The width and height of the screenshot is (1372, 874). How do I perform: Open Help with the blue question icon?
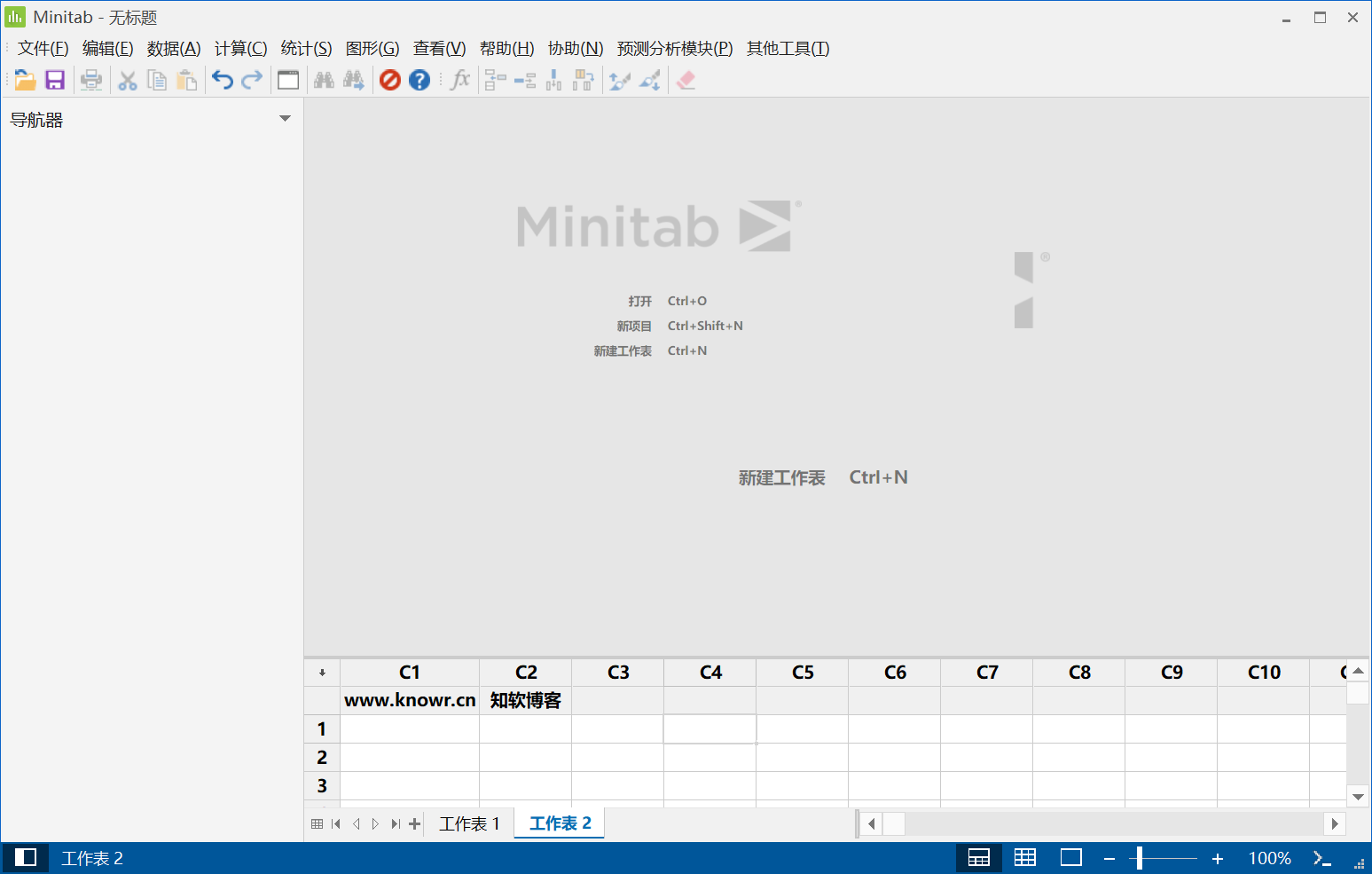pos(419,81)
